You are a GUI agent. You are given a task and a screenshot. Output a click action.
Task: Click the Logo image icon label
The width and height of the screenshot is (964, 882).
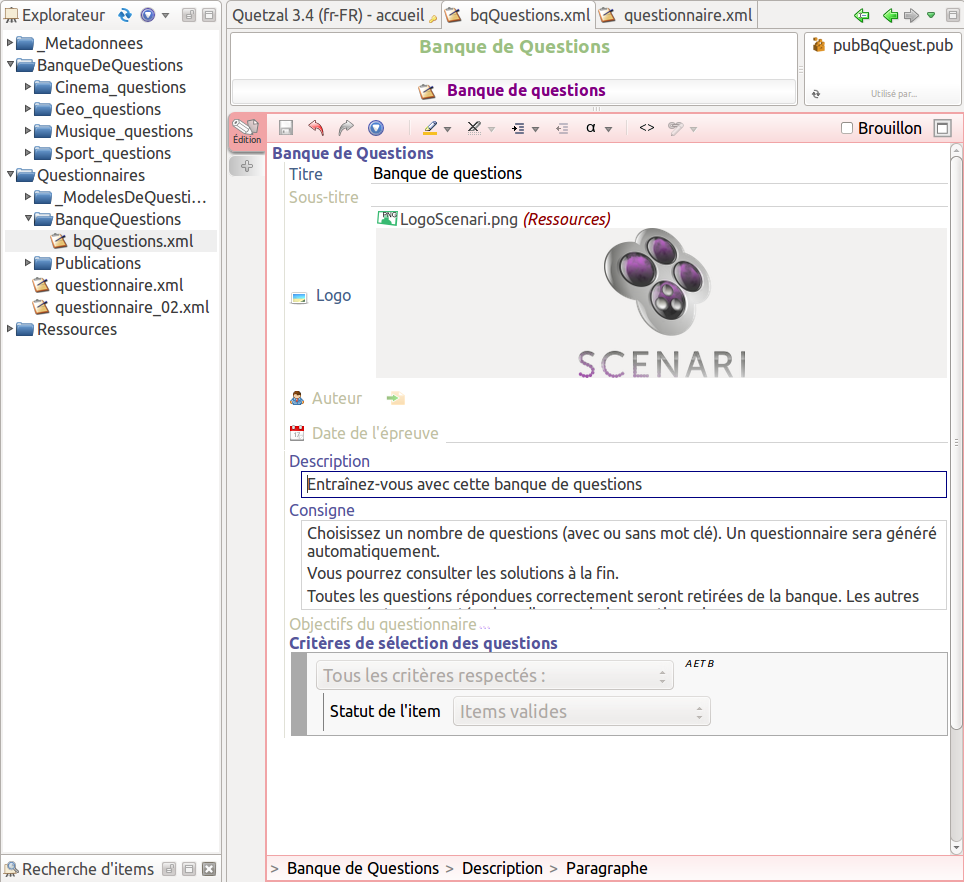pos(299,297)
